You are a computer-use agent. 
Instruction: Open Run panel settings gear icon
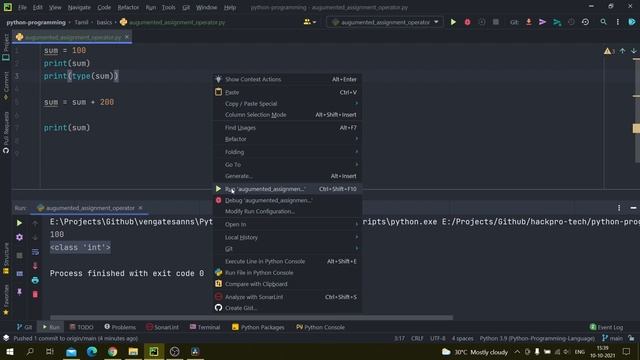[19, 237]
